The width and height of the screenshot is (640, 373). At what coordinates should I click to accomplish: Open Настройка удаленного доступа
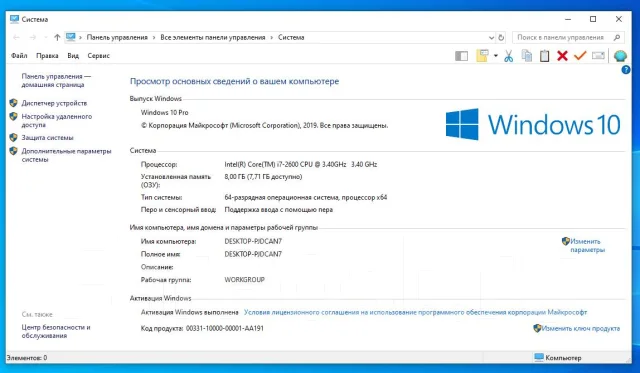tap(56, 120)
